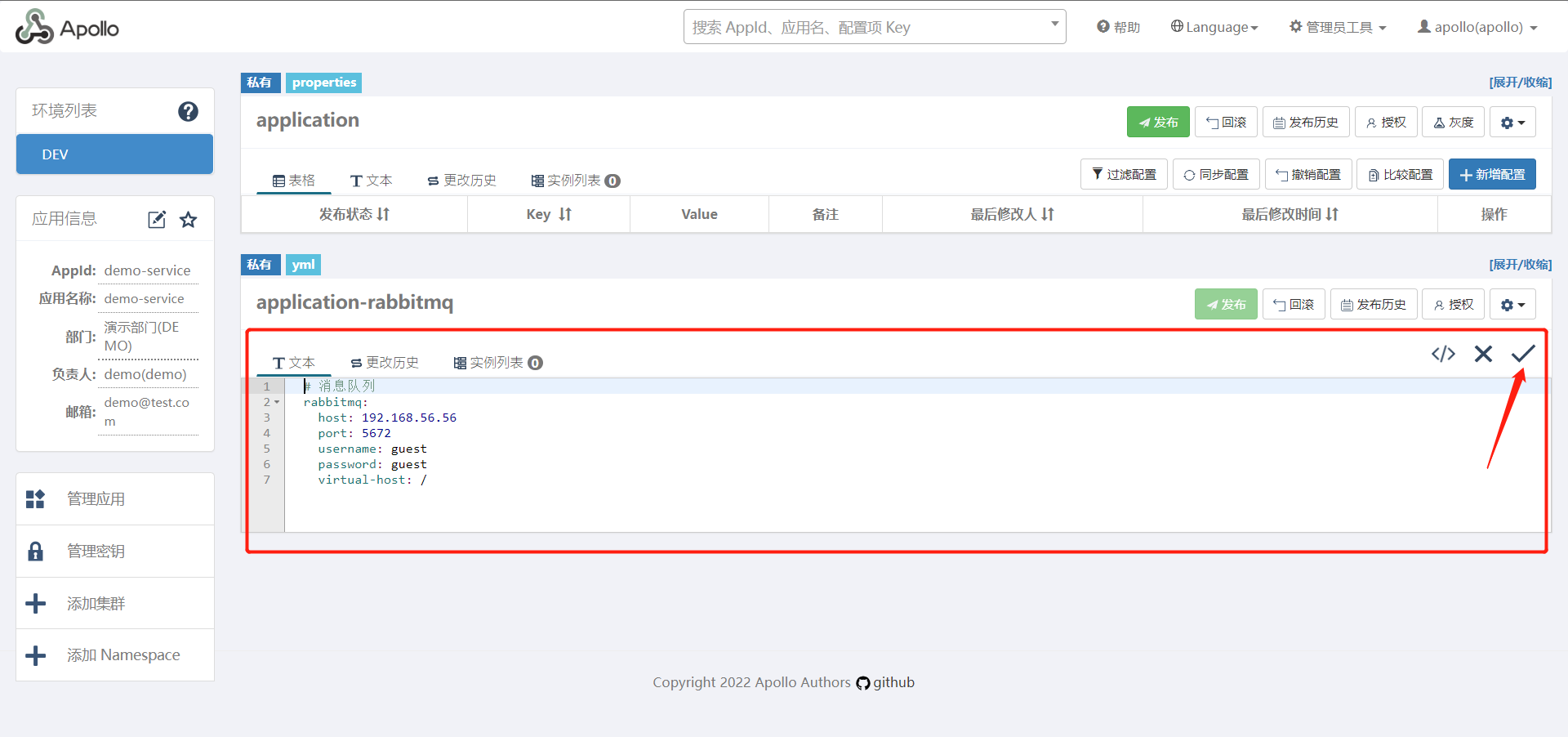This screenshot has width=1568, height=737.
Task: Expand the apollo(apollo) user menu
Action: tap(1477, 27)
